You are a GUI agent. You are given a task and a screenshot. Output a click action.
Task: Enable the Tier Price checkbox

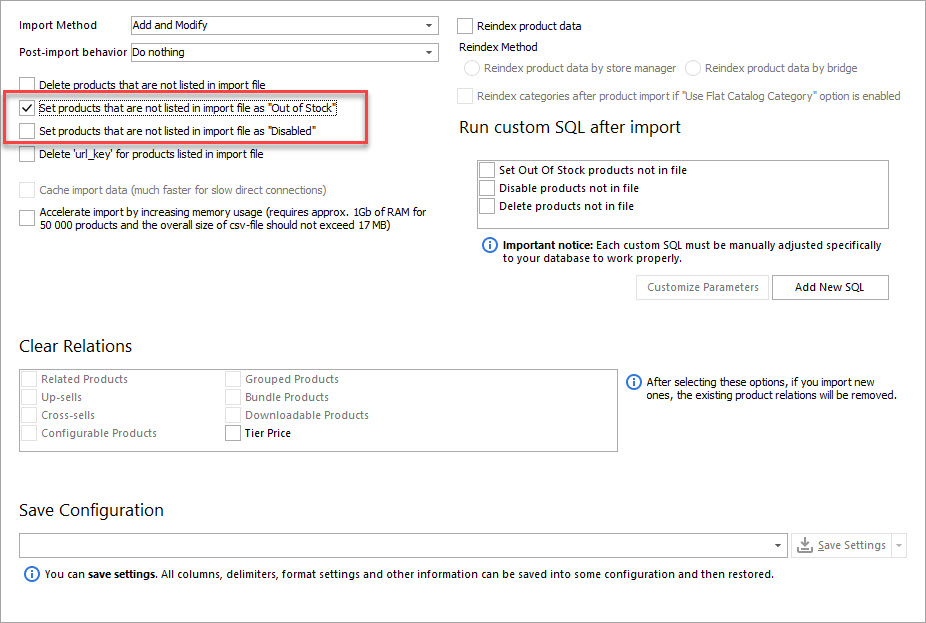[233, 433]
